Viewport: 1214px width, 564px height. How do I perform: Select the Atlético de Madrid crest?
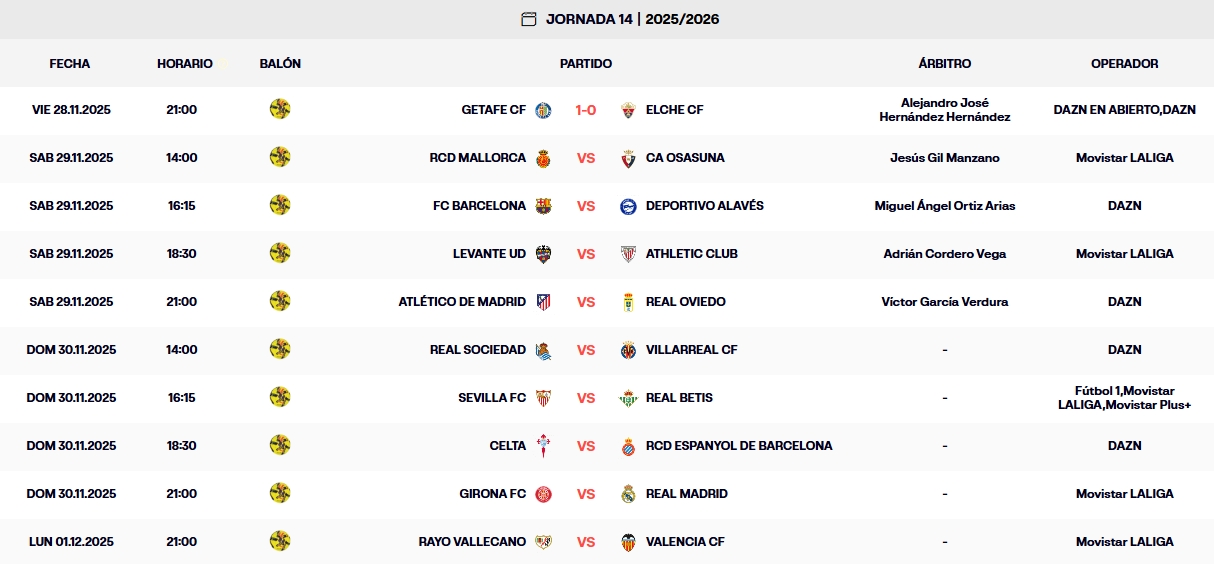543,302
